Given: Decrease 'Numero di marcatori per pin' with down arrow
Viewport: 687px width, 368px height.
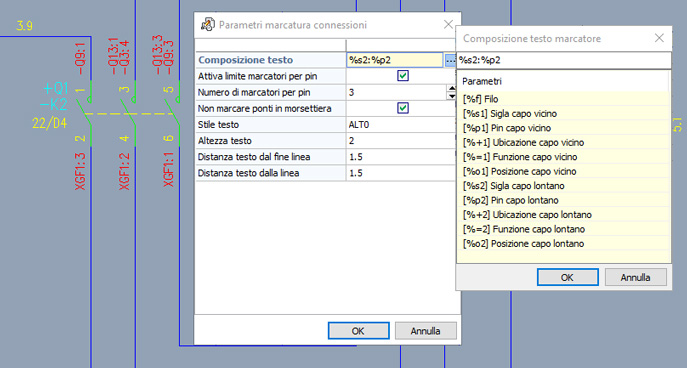Looking at the screenshot, I should click(451, 96).
